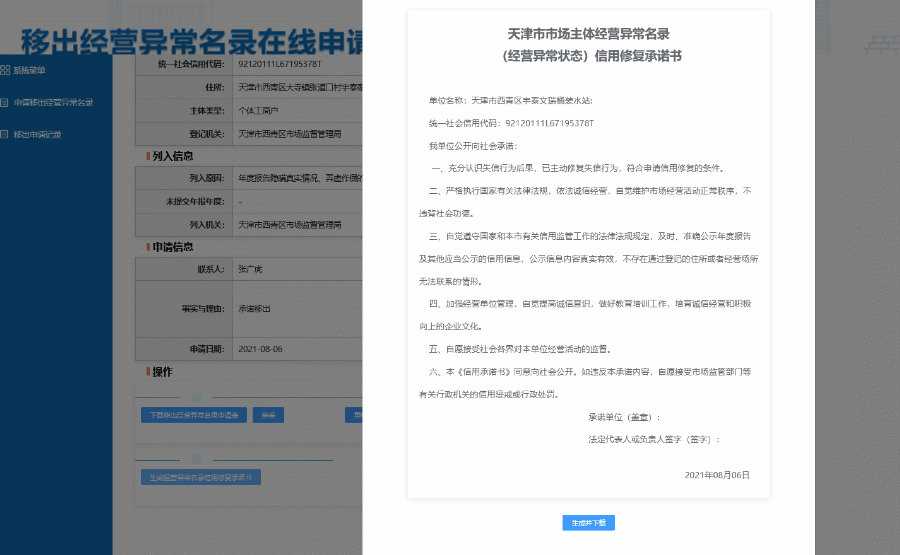Open the 申请移出经营异常名录 sidebar menu item
900x555 pixels.
coord(53,102)
